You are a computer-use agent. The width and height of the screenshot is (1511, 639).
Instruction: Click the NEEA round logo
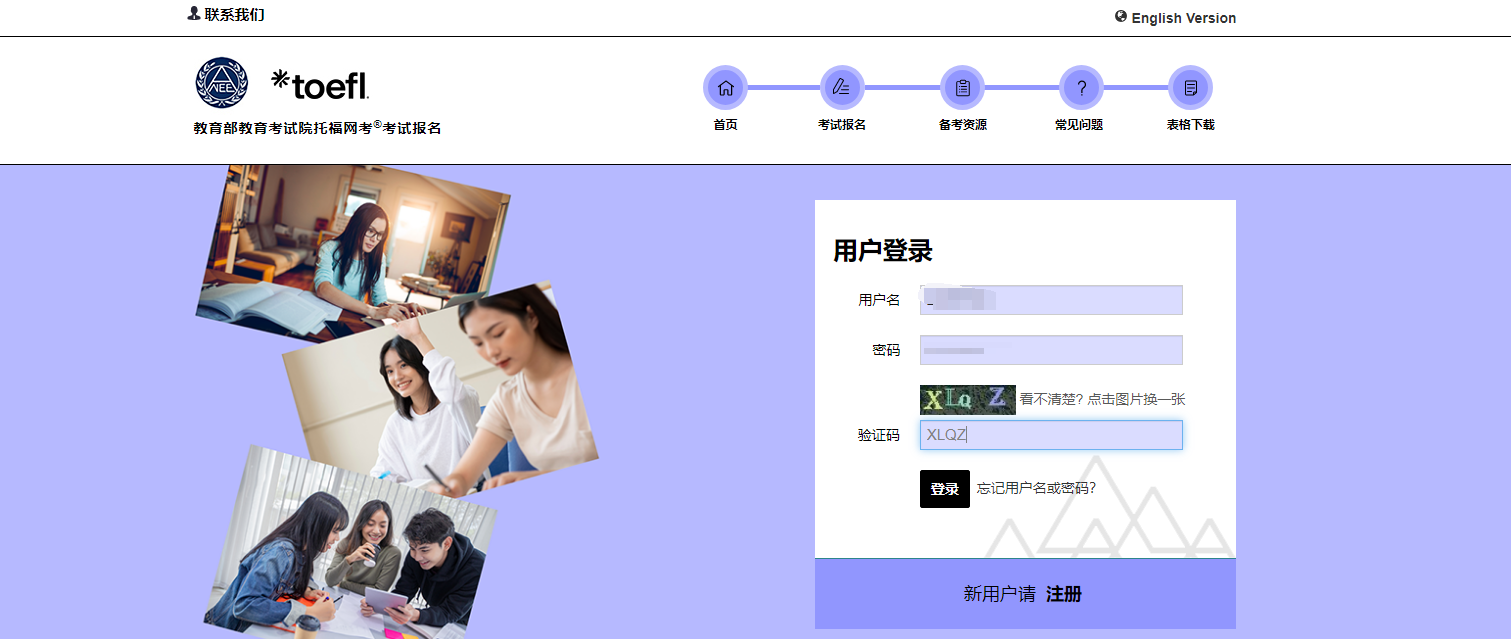tap(221, 83)
